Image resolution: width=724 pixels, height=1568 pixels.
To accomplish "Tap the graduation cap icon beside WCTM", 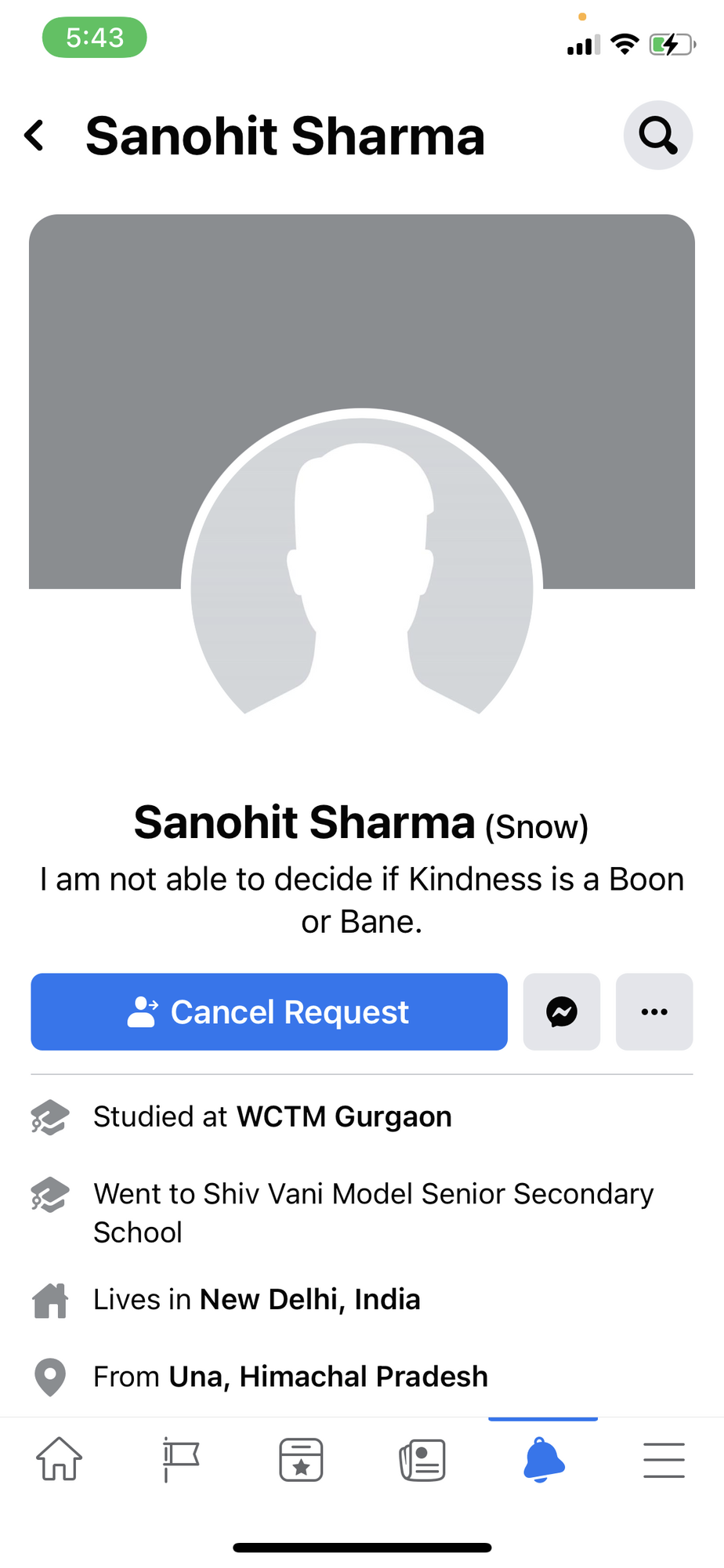I will point(50,1117).
